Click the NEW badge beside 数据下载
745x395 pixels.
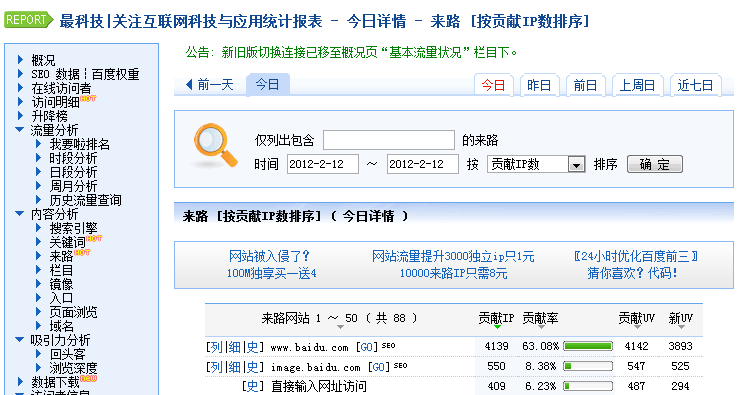pyautogui.click(x=88, y=378)
